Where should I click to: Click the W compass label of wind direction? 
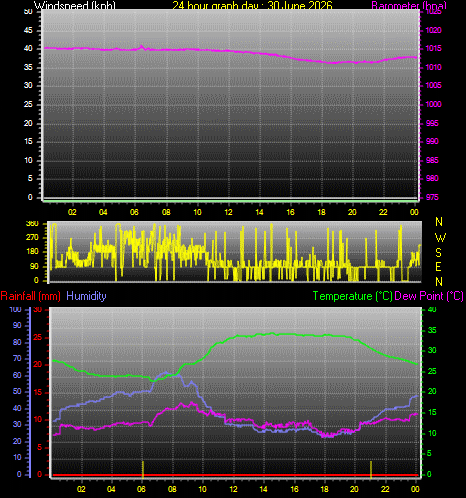coord(440,238)
